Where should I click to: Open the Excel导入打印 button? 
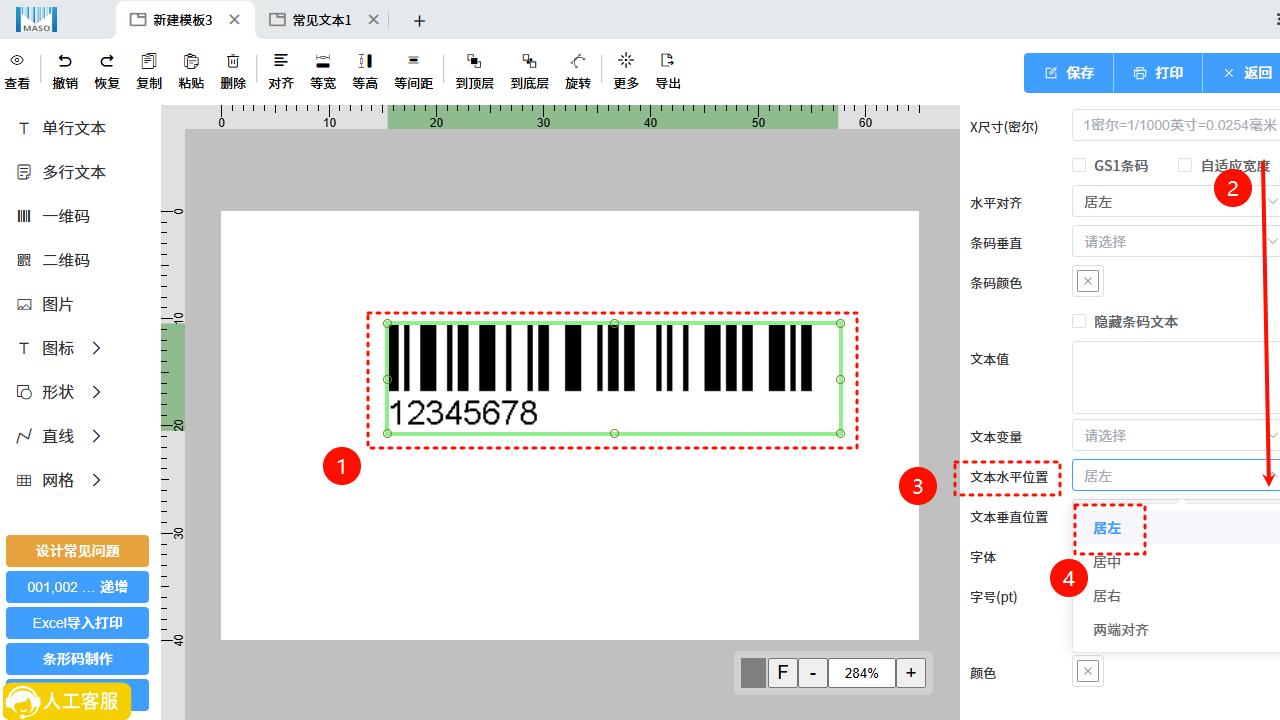pos(77,623)
